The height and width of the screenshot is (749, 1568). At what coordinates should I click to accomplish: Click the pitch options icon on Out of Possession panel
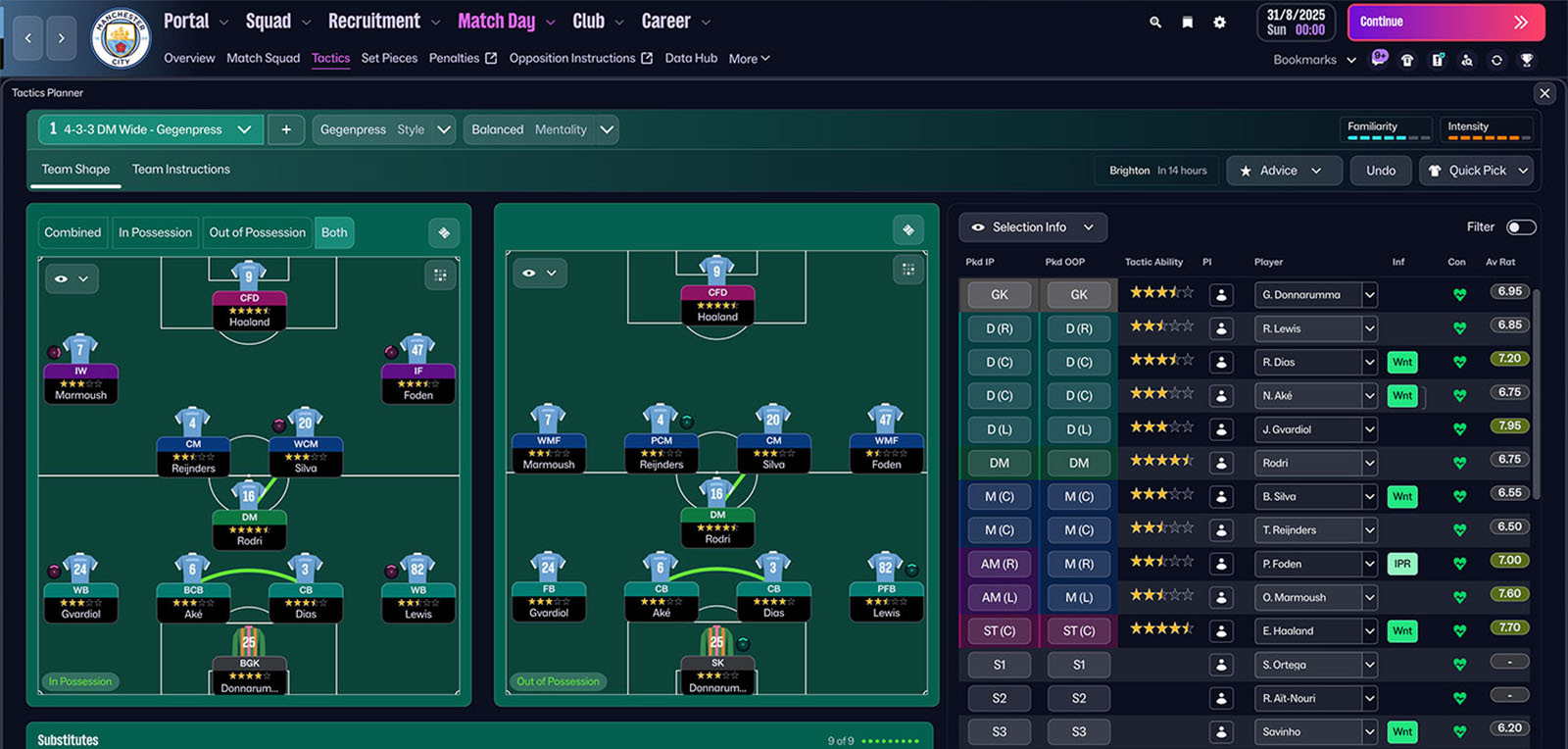tap(908, 229)
